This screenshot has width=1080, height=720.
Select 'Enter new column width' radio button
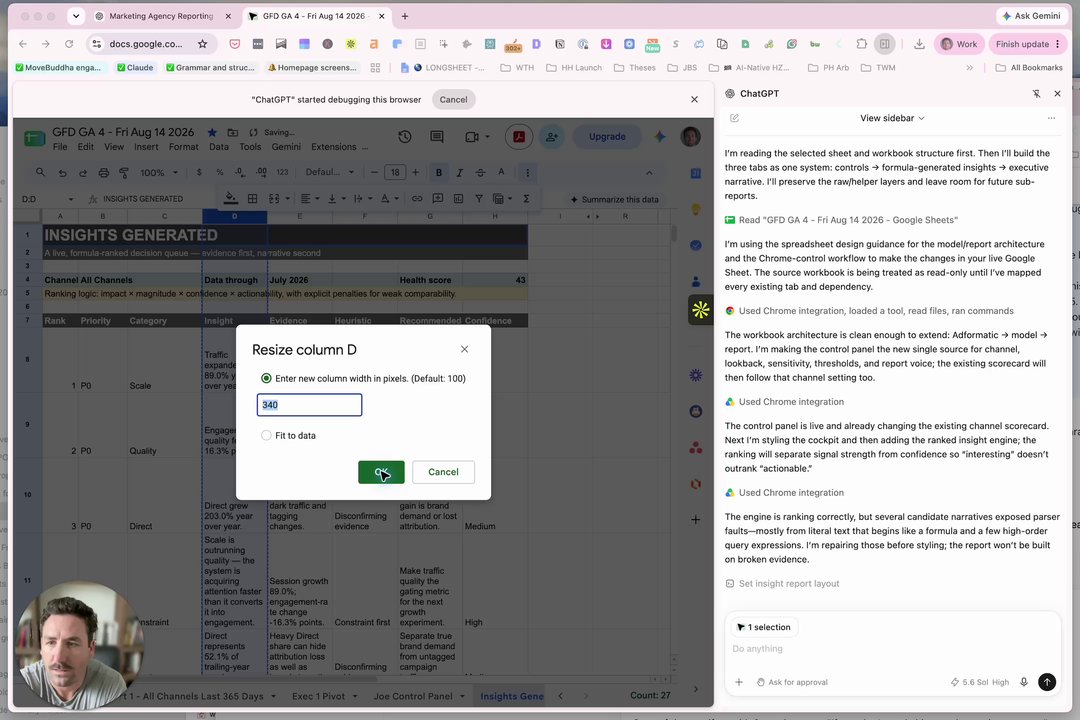[x=266, y=378]
